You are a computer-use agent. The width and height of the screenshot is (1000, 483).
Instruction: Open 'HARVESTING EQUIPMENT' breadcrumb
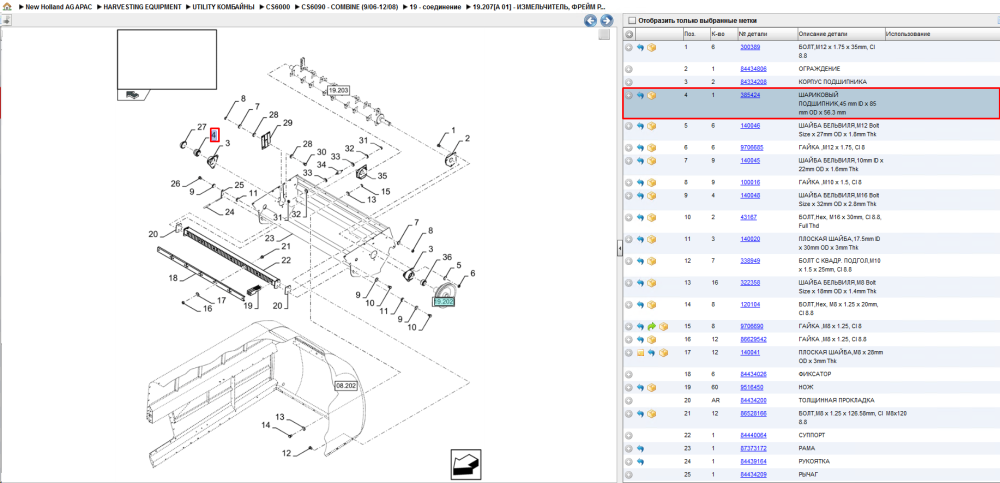(x=143, y=6)
